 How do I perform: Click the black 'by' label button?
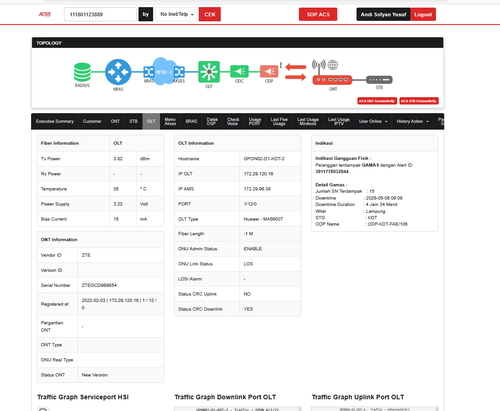(x=146, y=14)
